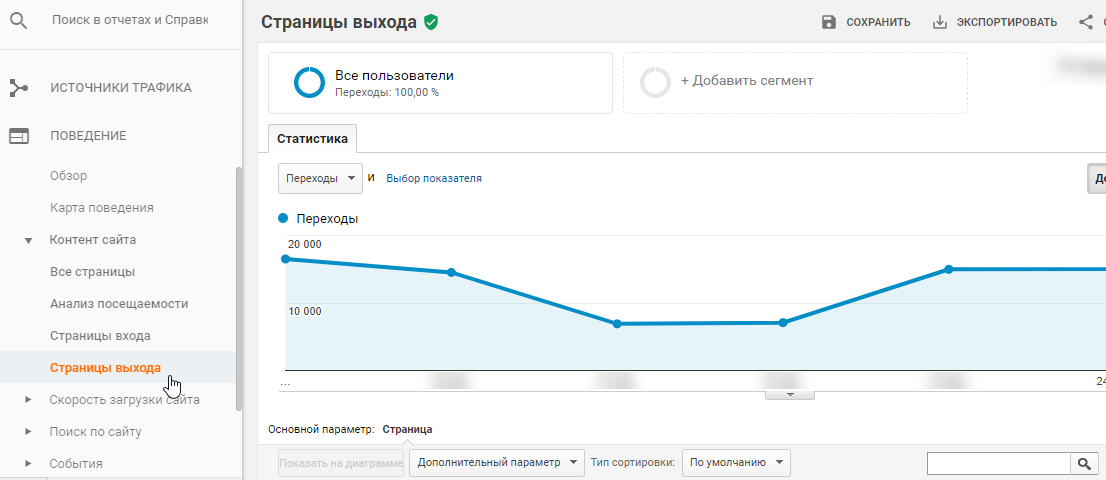
Task: Click + Добавить сегмент box
Action: pyautogui.click(x=795, y=82)
